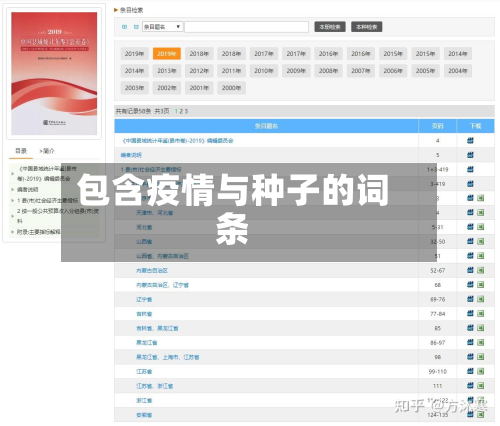The width and height of the screenshot is (500, 426).
Task: Open Excel icon for 黑龙江省 pages 86-97
Action: (x=480, y=343)
